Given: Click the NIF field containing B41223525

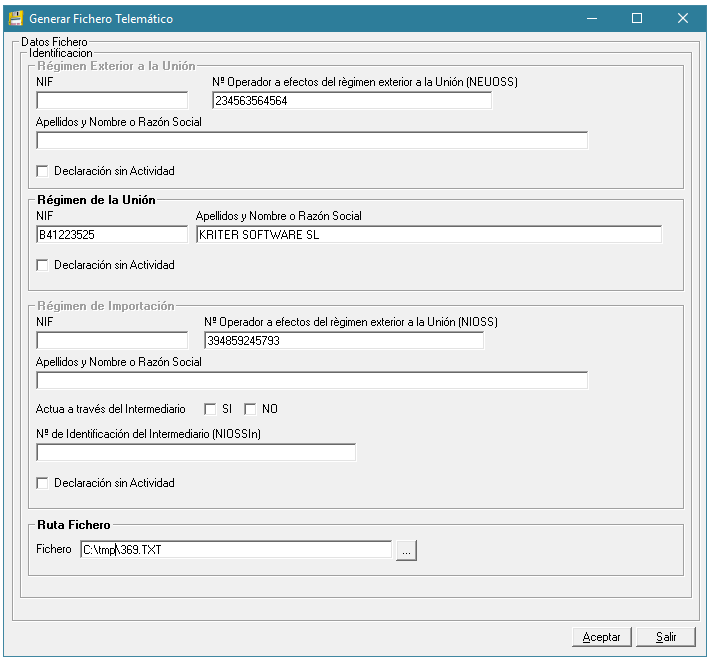Looking at the screenshot, I should click(x=112, y=235).
